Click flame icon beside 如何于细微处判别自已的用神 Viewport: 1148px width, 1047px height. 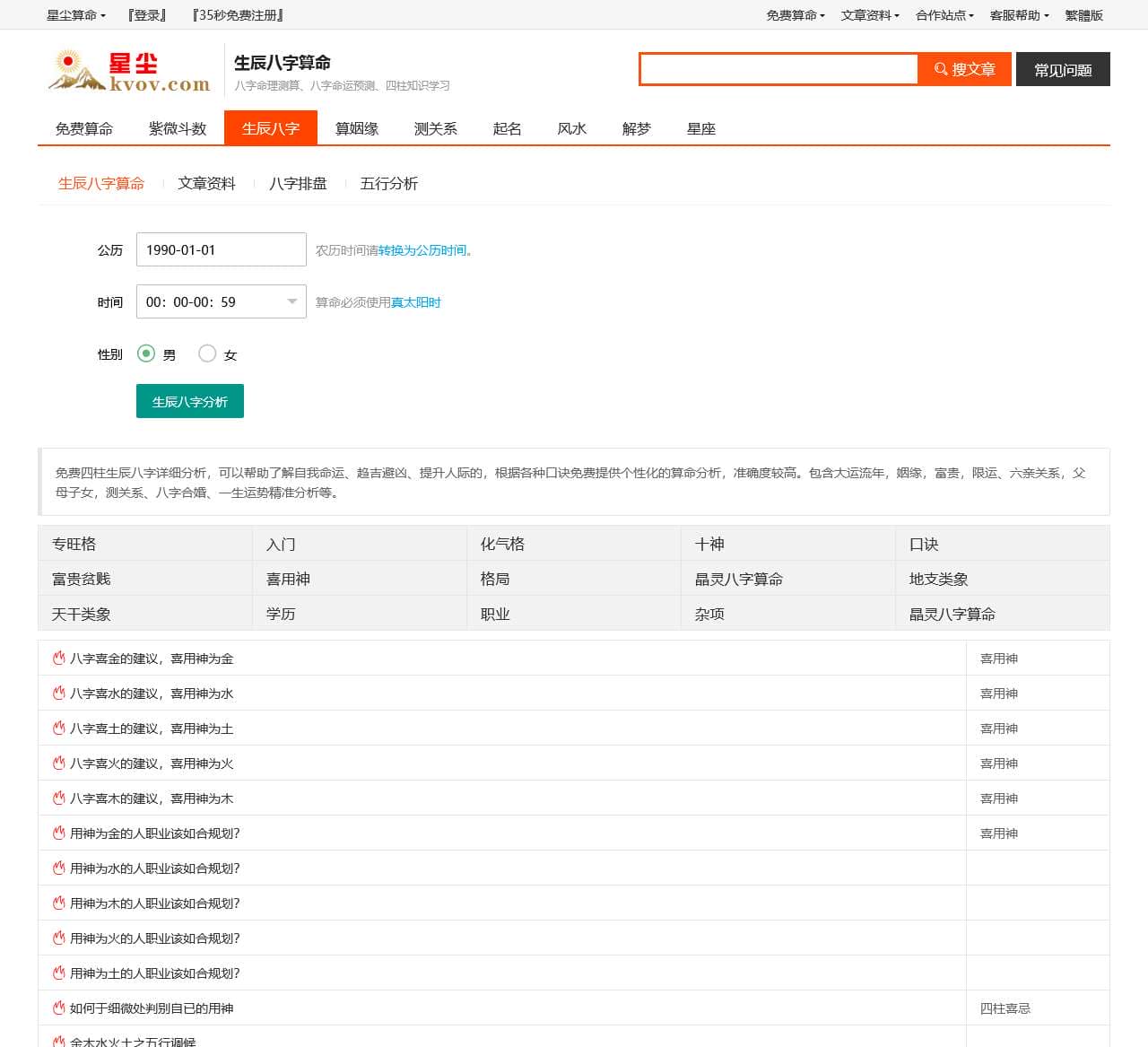[58, 1008]
